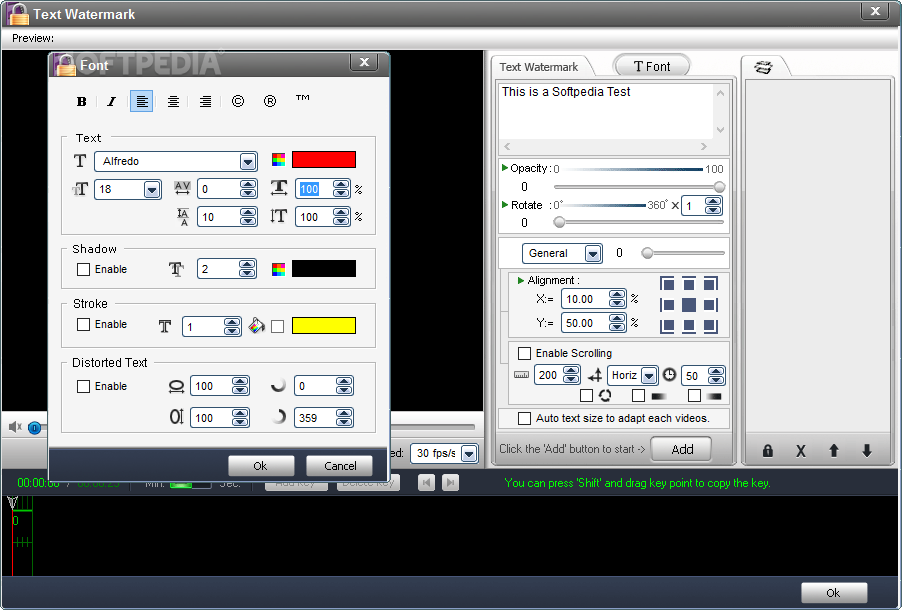Open shadow color picker icon
The height and width of the screenshot is (610, 902).
pos(278,269)
